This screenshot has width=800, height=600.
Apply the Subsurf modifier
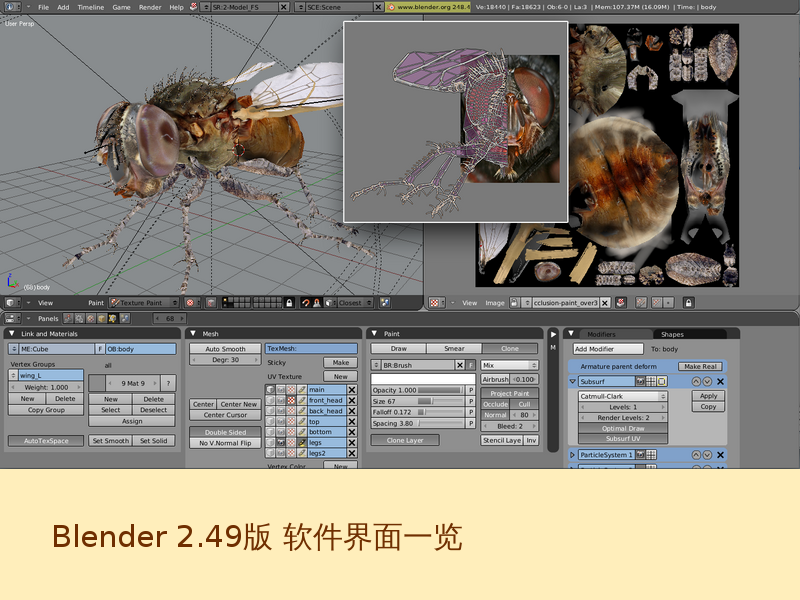coord(708,396)
